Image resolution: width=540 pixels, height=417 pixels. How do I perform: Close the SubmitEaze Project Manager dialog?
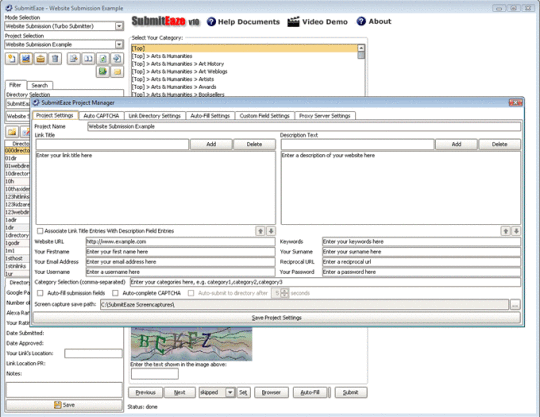click(x=516, y=103)
